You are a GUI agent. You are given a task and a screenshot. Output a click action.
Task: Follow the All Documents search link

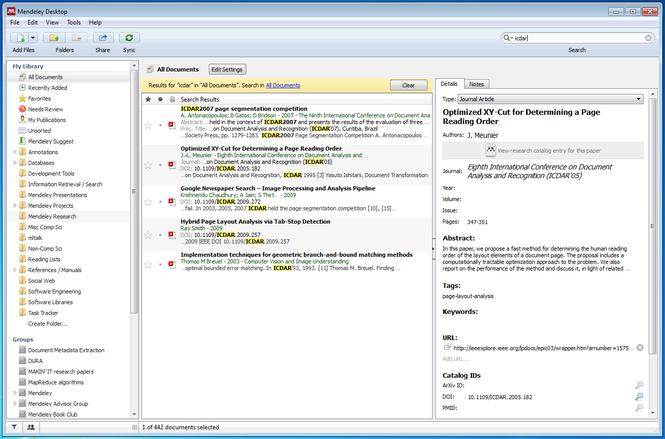283,85
